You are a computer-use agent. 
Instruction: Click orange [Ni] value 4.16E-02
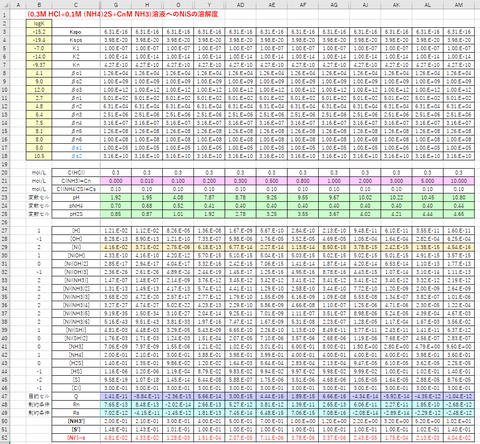[x=116, y=247]
